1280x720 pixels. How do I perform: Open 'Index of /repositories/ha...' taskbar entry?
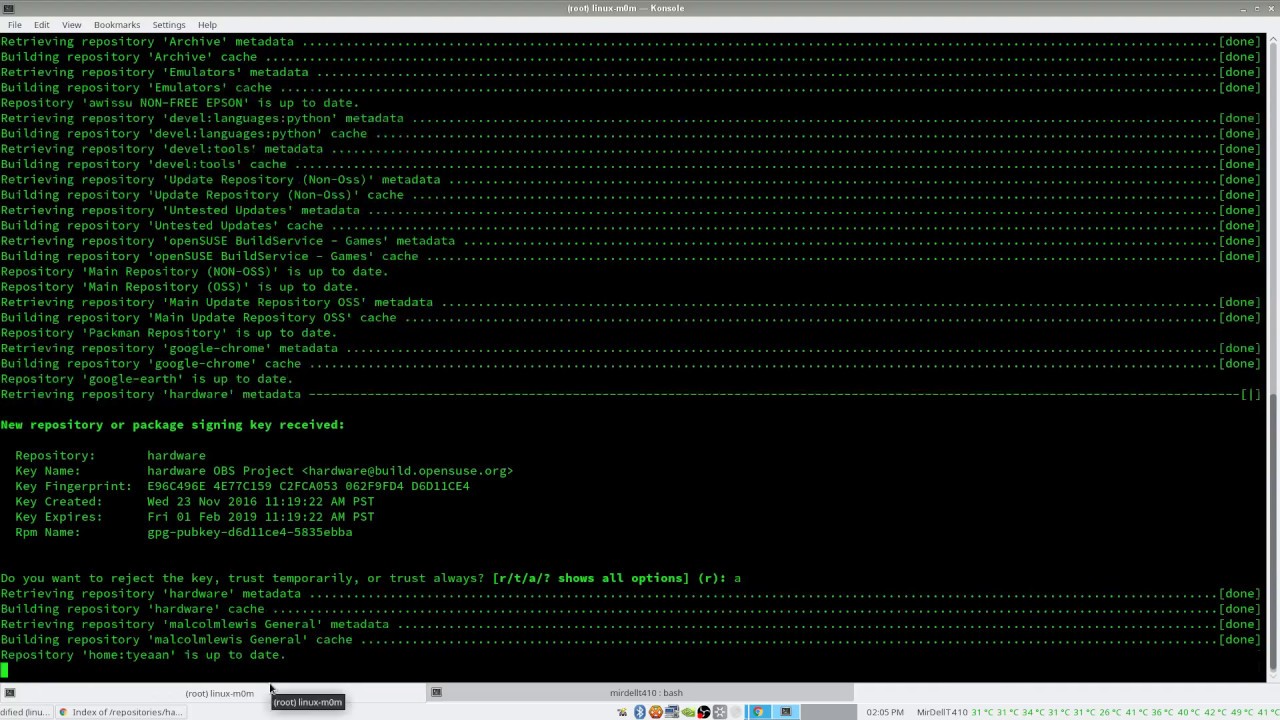pyautogui.click(x=121, y=712)
